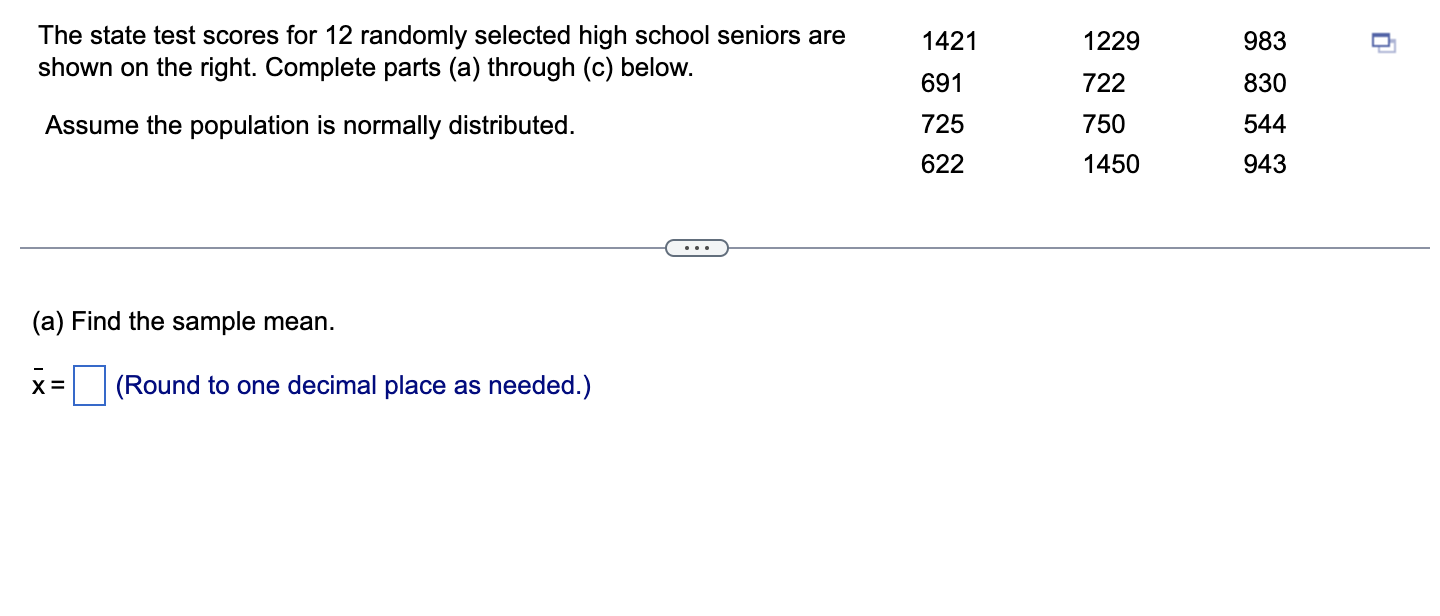Click the copy data table icon
The width and height of the screenshot is (1440, 616).
coord(1383,42)
